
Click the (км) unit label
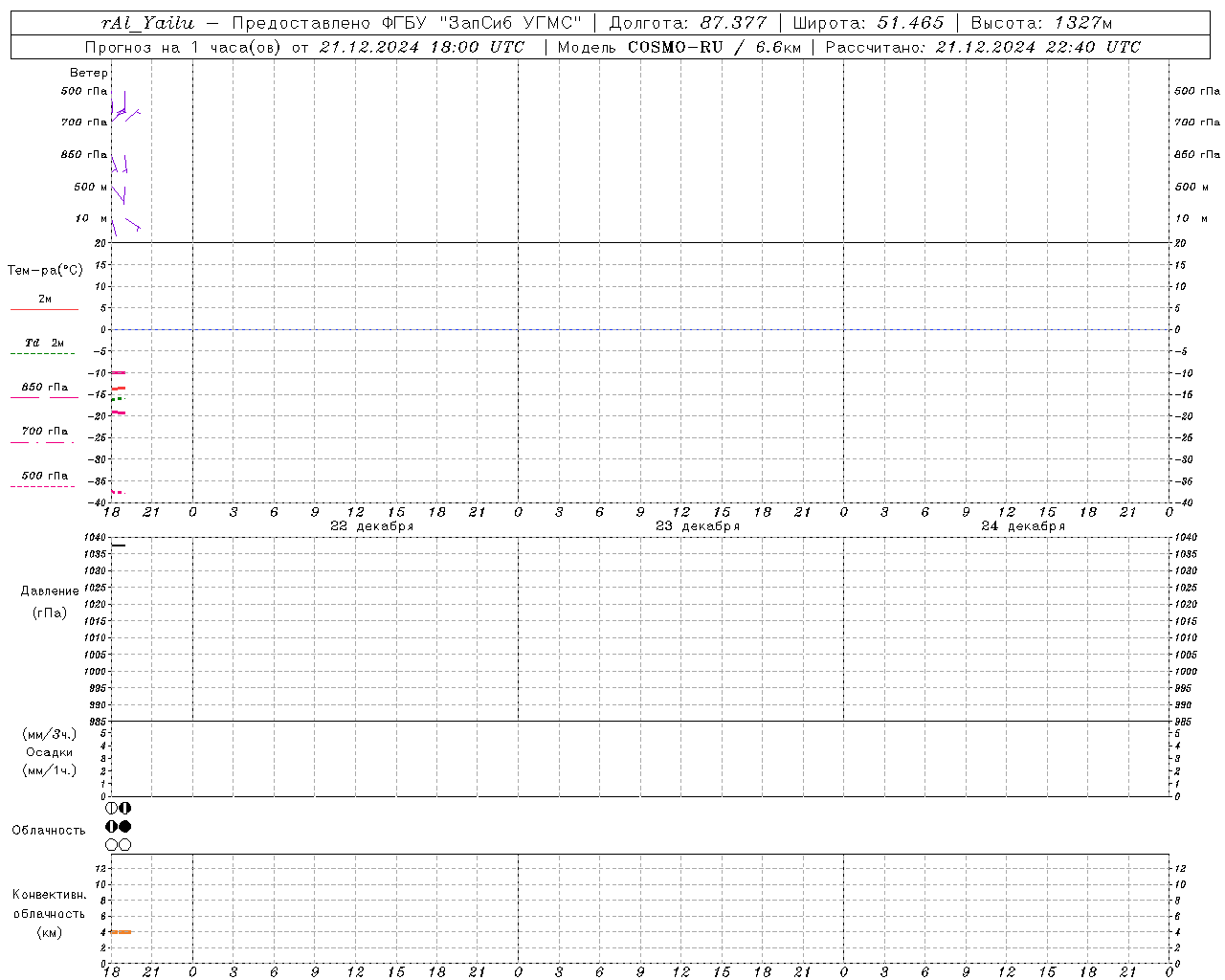(50, 932)
